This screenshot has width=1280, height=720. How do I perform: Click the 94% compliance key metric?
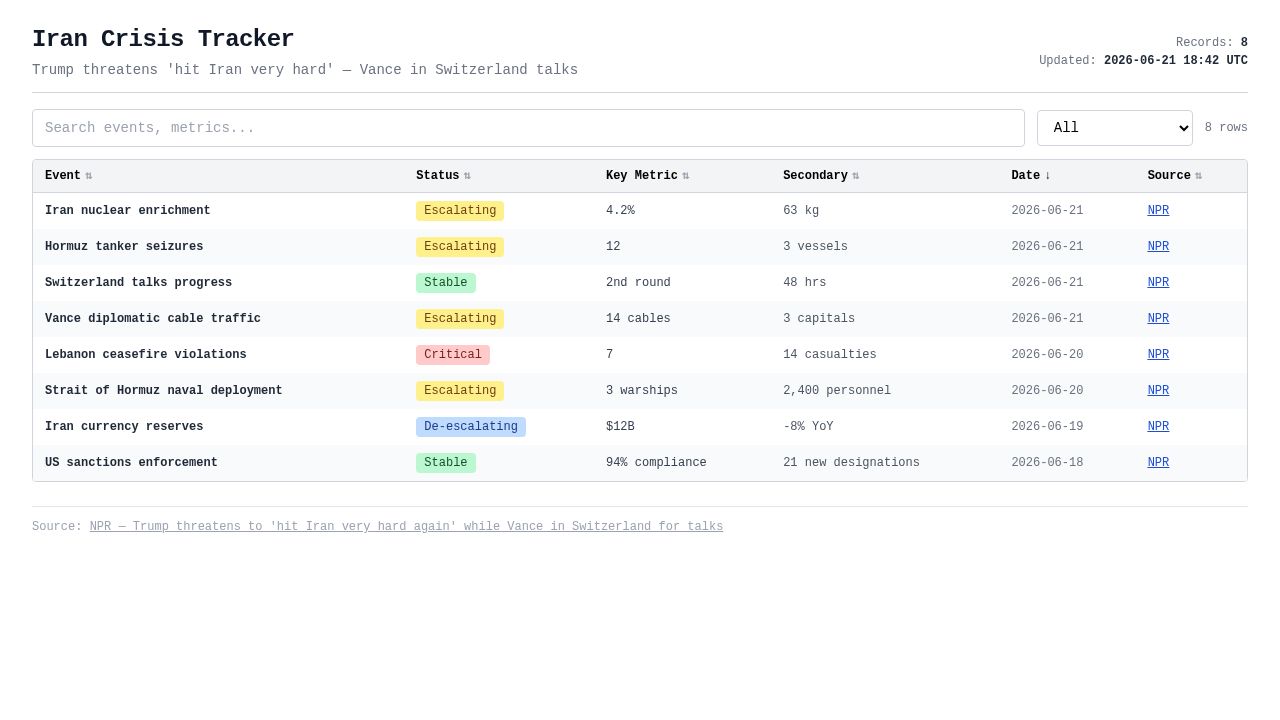click(656, 463)
